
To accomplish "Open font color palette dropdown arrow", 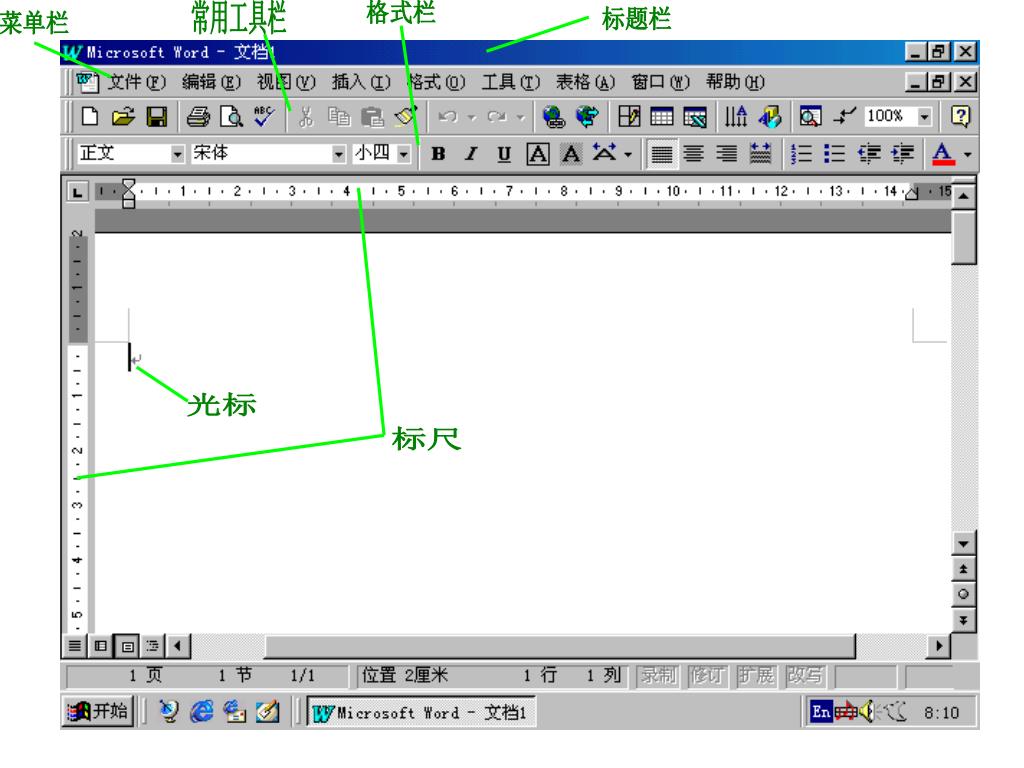I will [x=967, y=155].
